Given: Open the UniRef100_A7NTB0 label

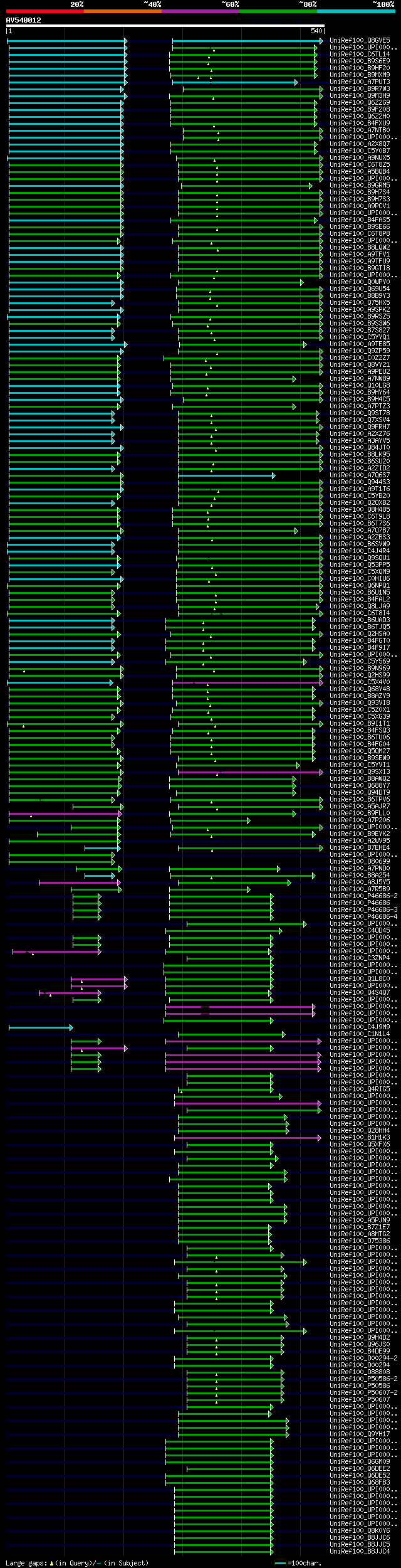Looking at the screenshot, I should coord(360,130).
